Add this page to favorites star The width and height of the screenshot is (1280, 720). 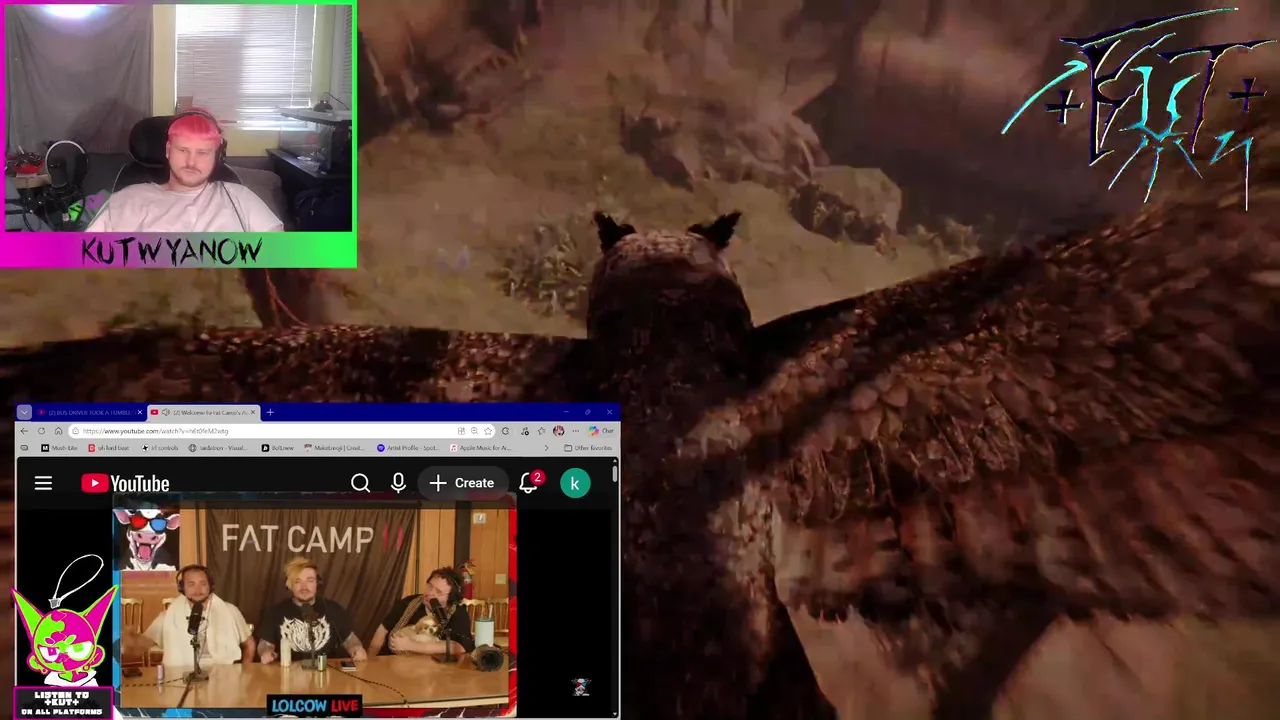pos(488,431)
